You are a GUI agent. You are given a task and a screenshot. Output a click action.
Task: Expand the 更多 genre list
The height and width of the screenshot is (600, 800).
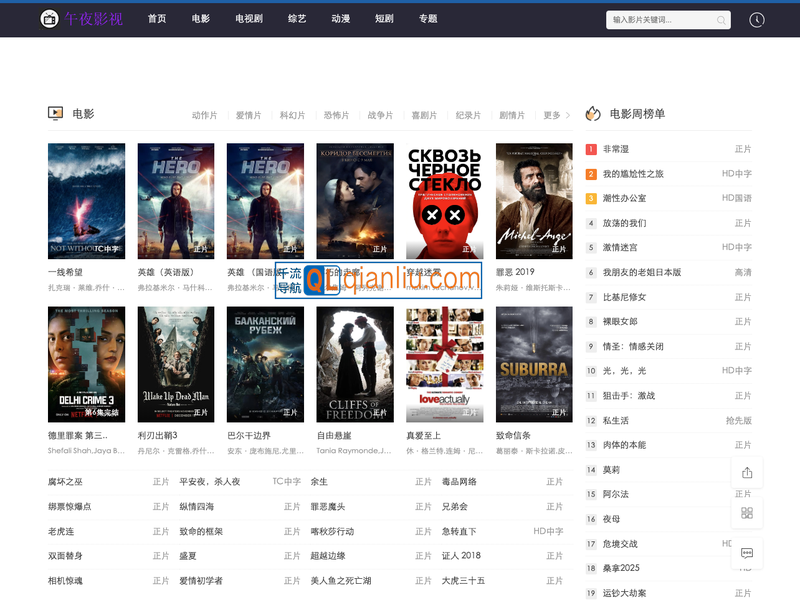(553, 114)
